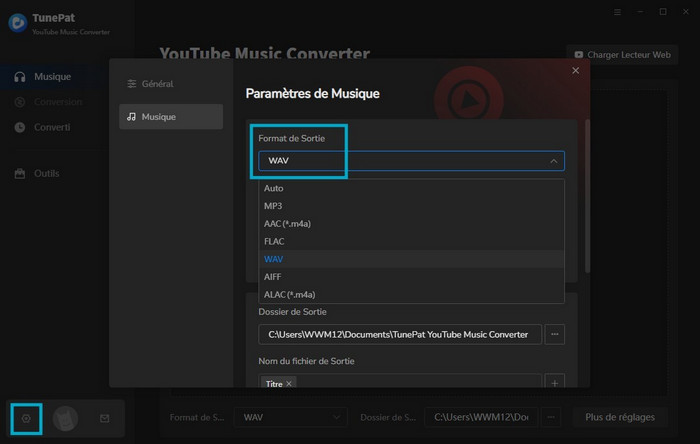Minimize the TunePat window
This screenshot has width=700, height=444.
pos(641,12)
